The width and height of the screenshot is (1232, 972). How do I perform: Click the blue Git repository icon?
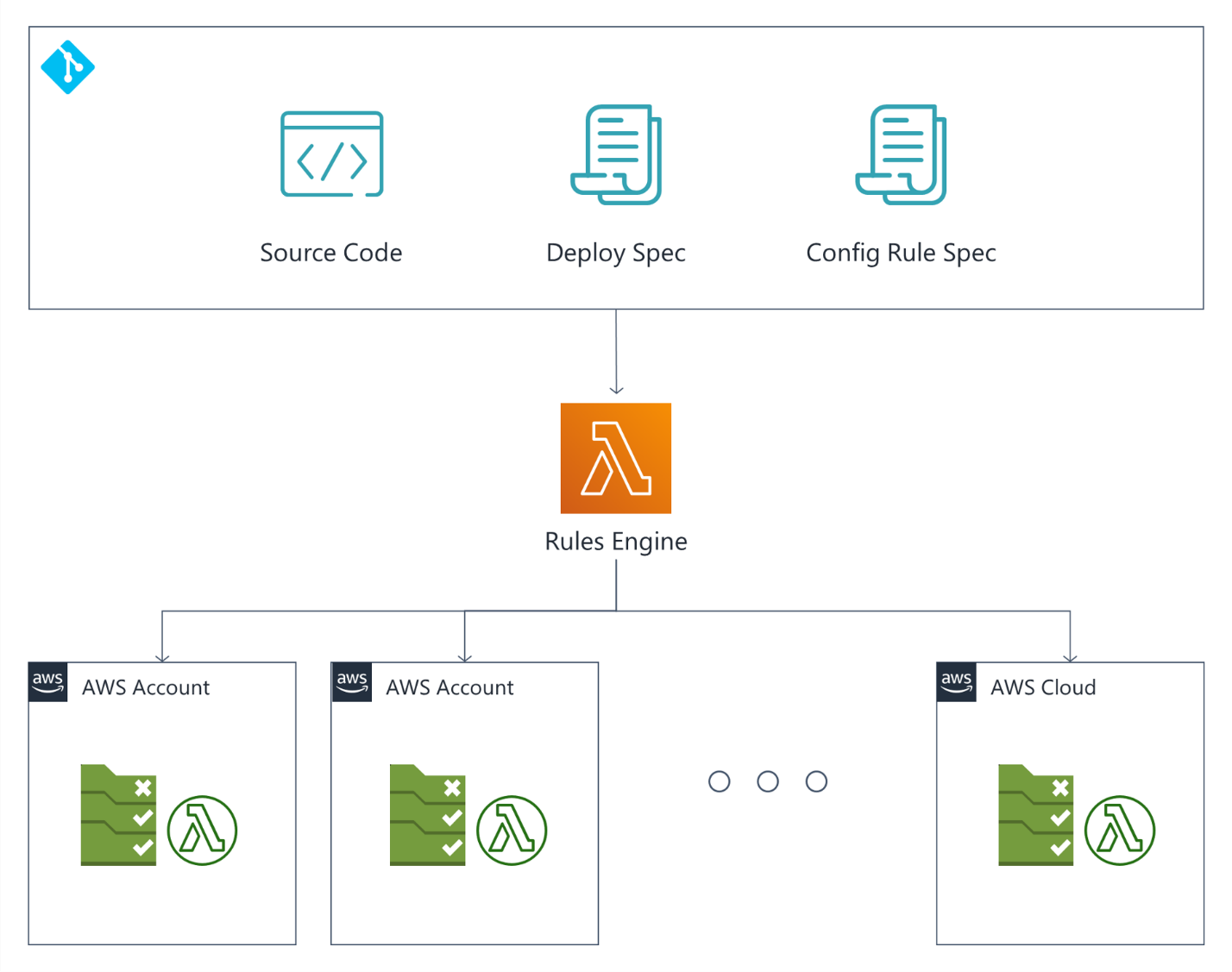pyautogui.click(x=67, y=67)
